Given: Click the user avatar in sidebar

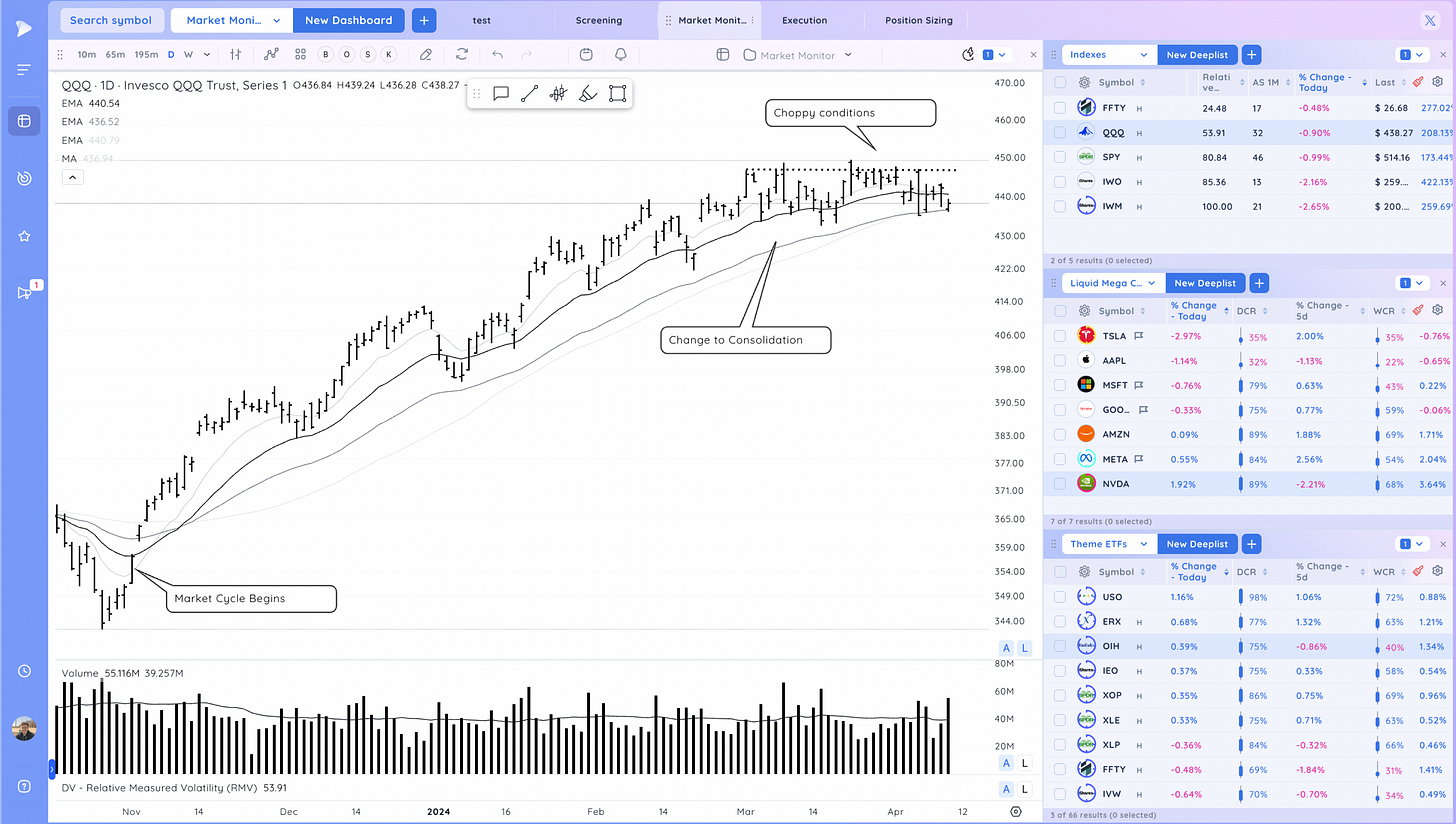Looking at the screenshot, I should tap(24, 728).
